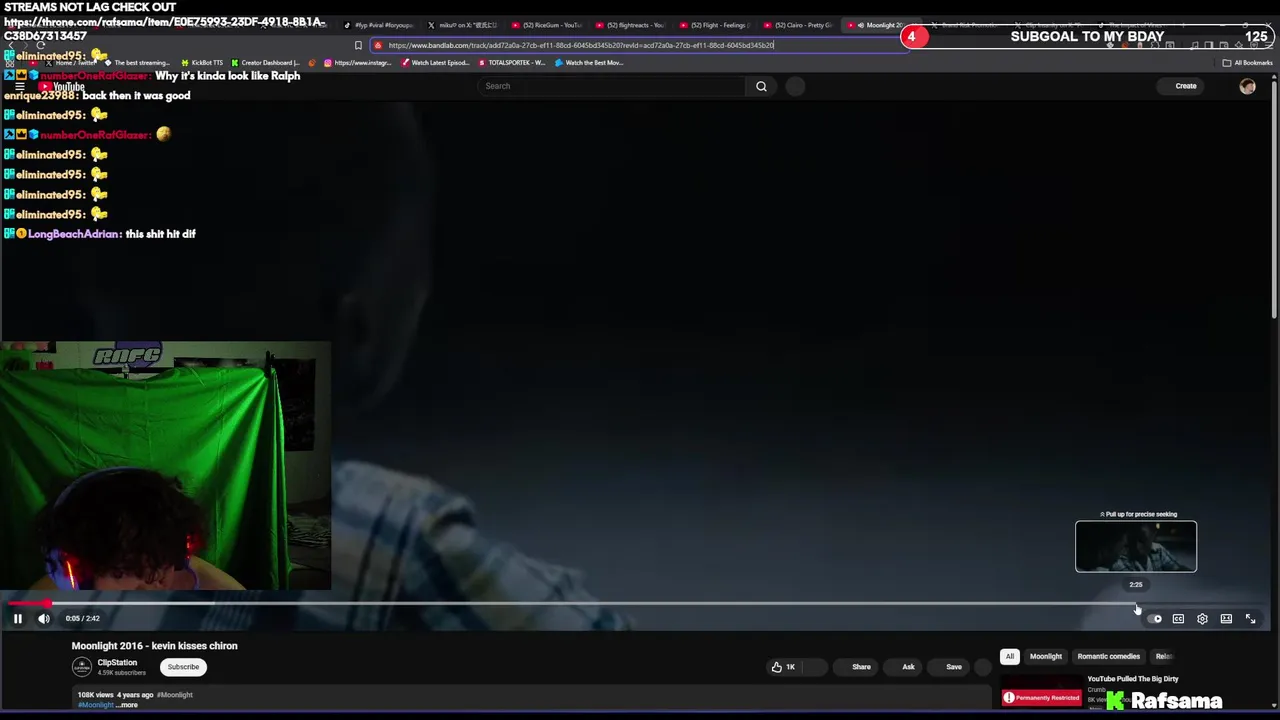Click the YouTube search field

tap(611, 86)
